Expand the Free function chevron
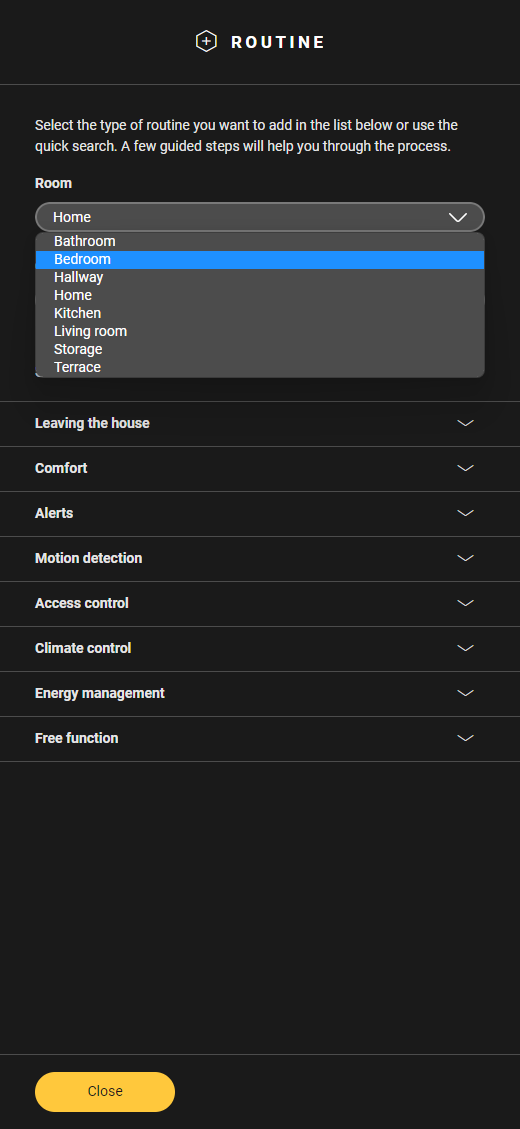 pos(465,738)
